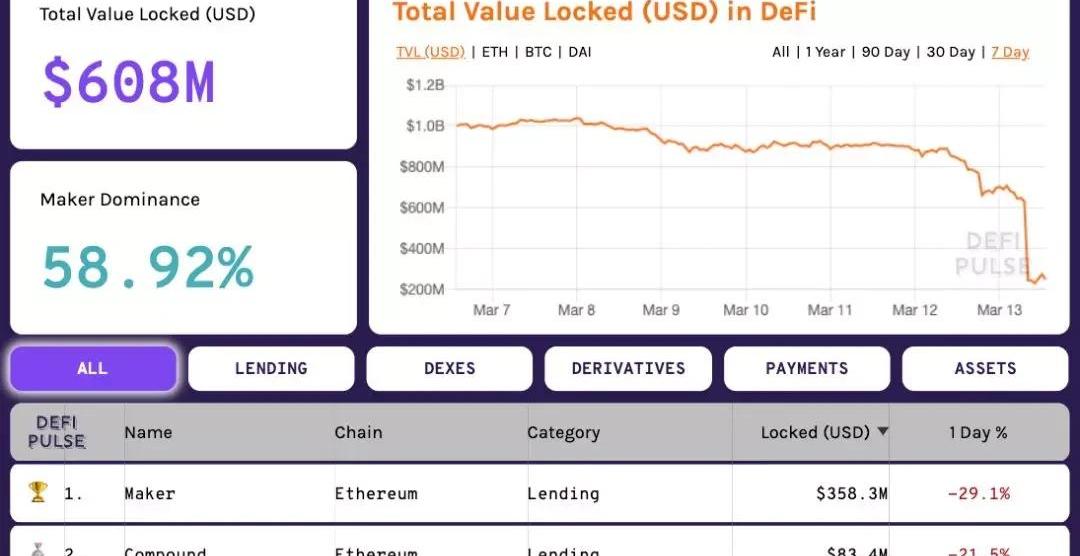Click the sort arrow next to Locked (USD)
Image resolution: width=1080 pixels, height=556 pixels.
click(882, 431)
